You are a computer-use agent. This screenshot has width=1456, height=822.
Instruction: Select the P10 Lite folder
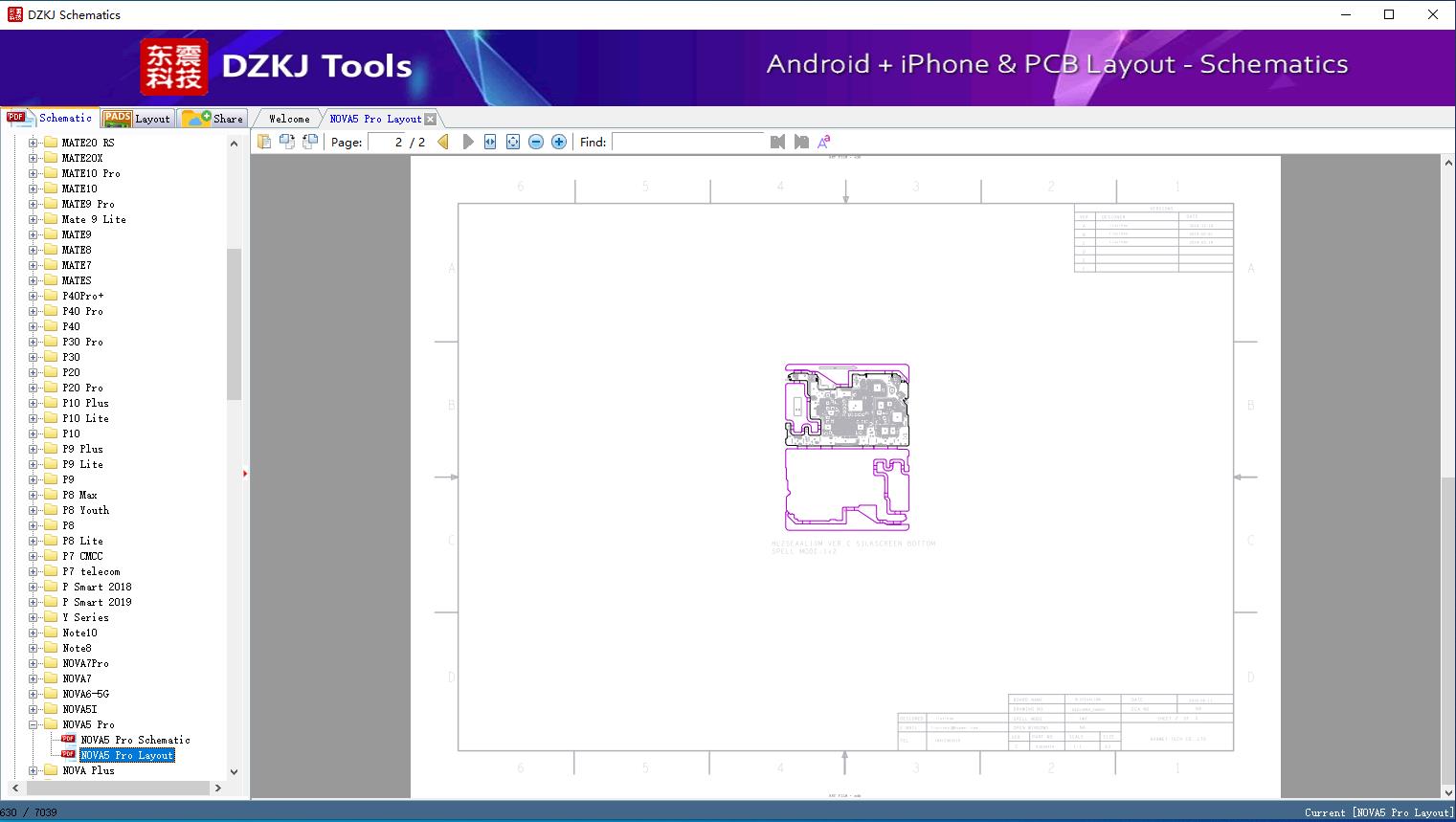click(85, 418)
